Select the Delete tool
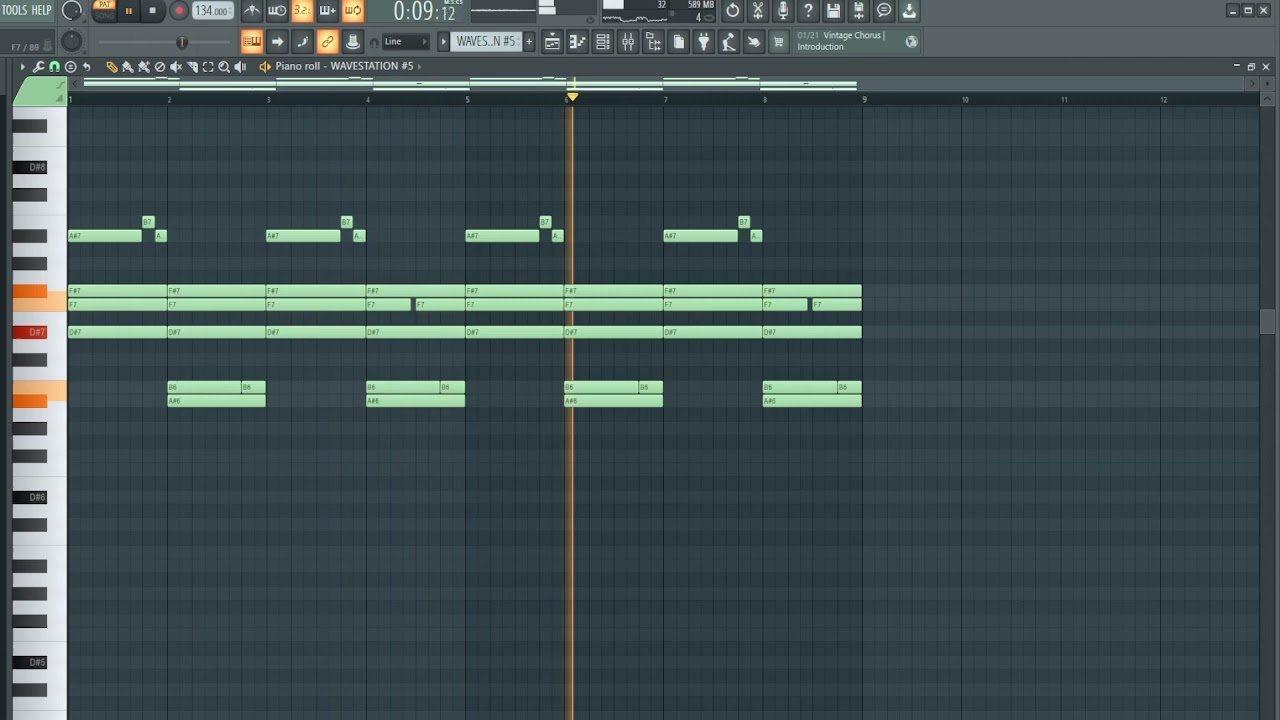The image size is (1280, 720). click(159, 67)
